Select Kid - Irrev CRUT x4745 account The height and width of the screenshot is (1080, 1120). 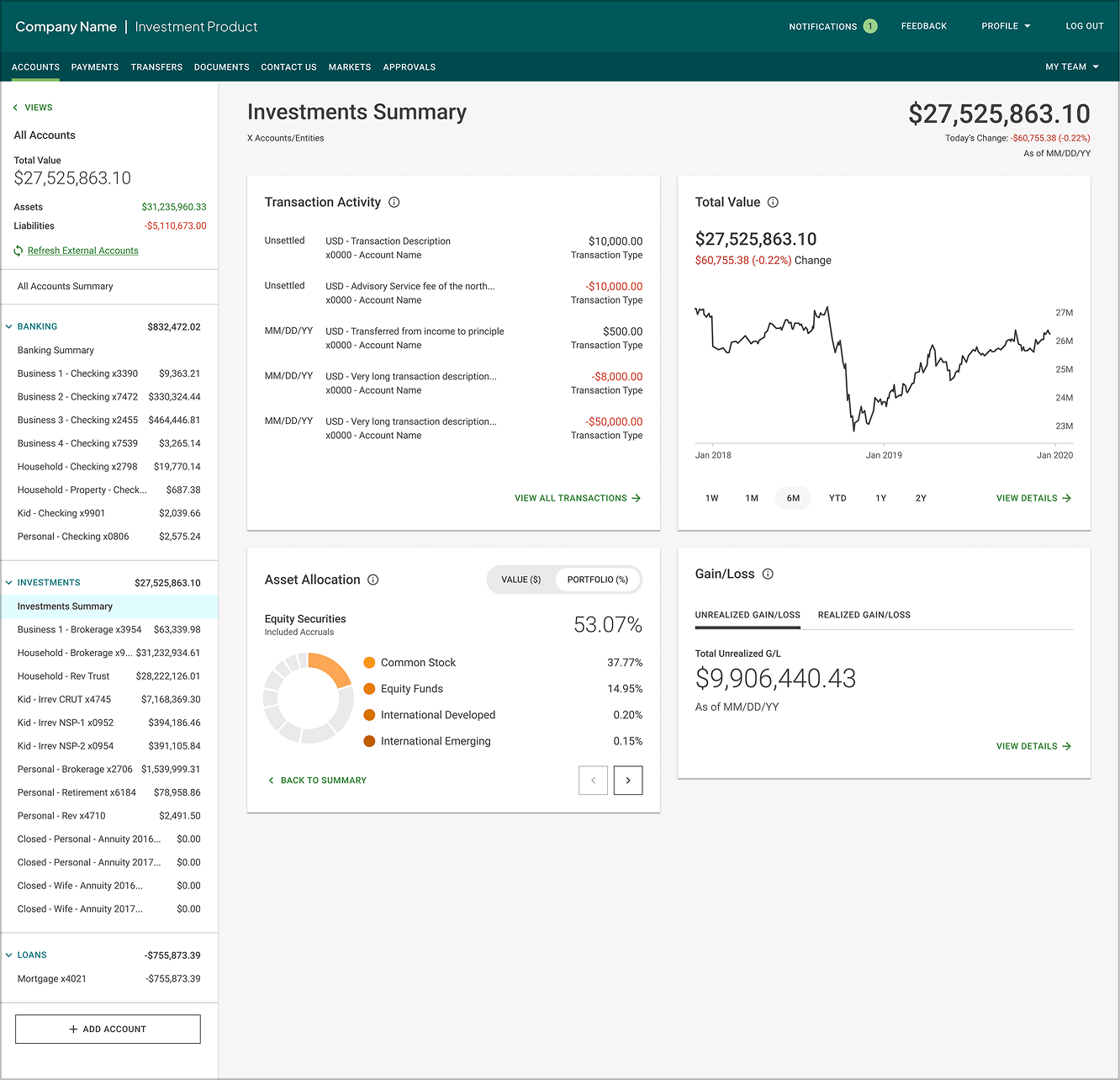[109, 700]
